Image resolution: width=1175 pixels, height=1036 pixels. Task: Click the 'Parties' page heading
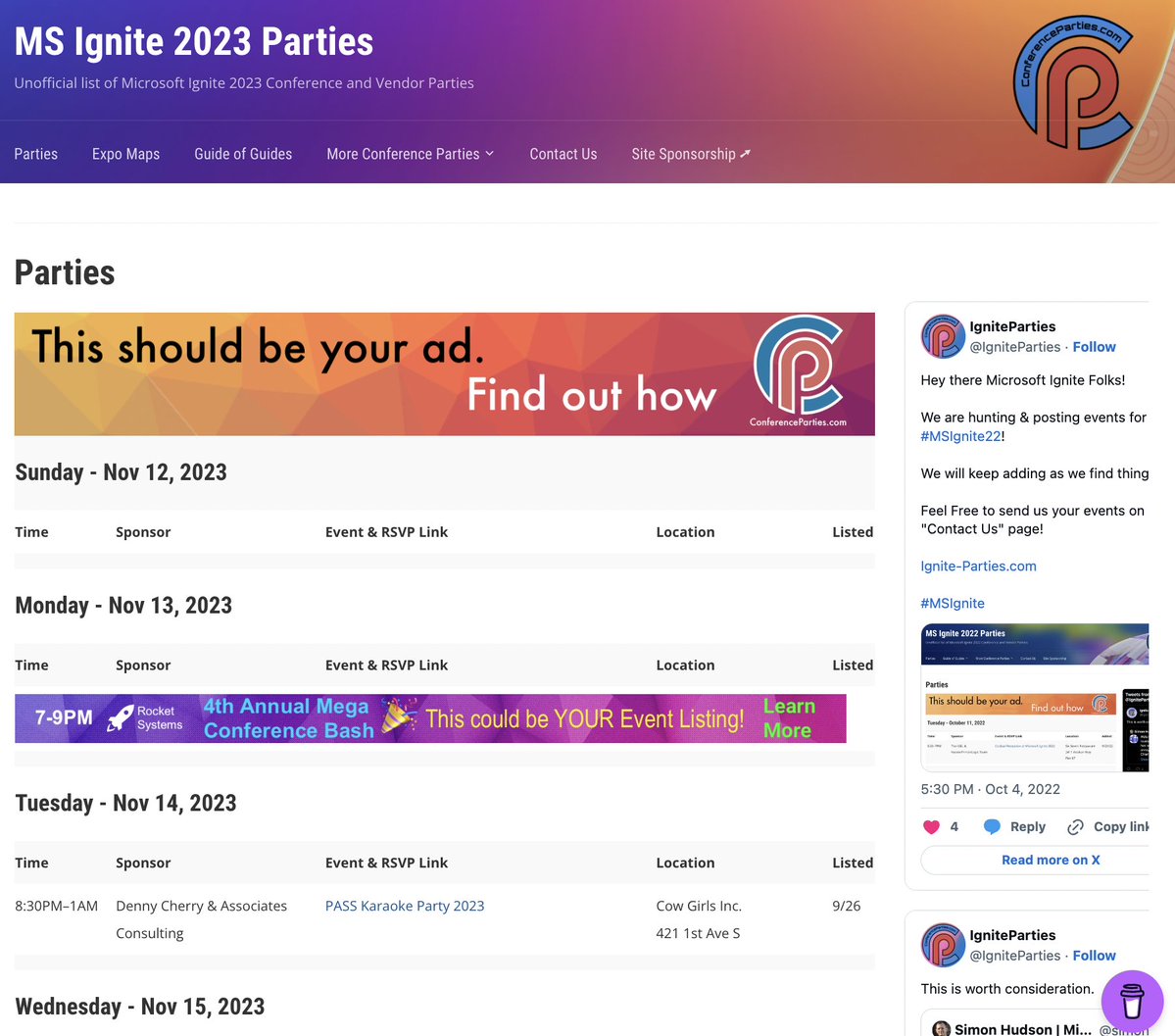pyautogui.click(x=65, y=272)
